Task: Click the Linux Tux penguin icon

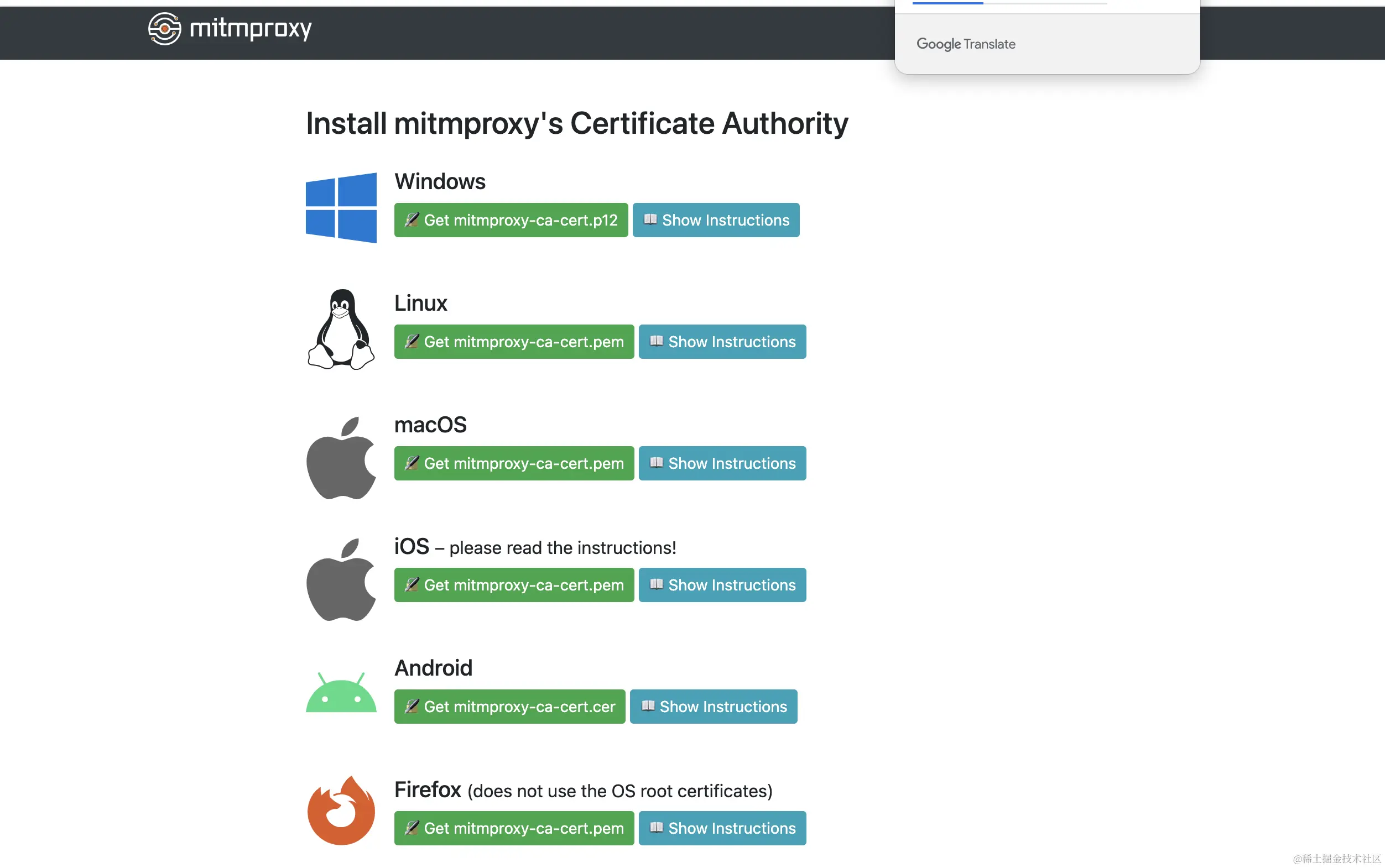Action: pos(341,330)
